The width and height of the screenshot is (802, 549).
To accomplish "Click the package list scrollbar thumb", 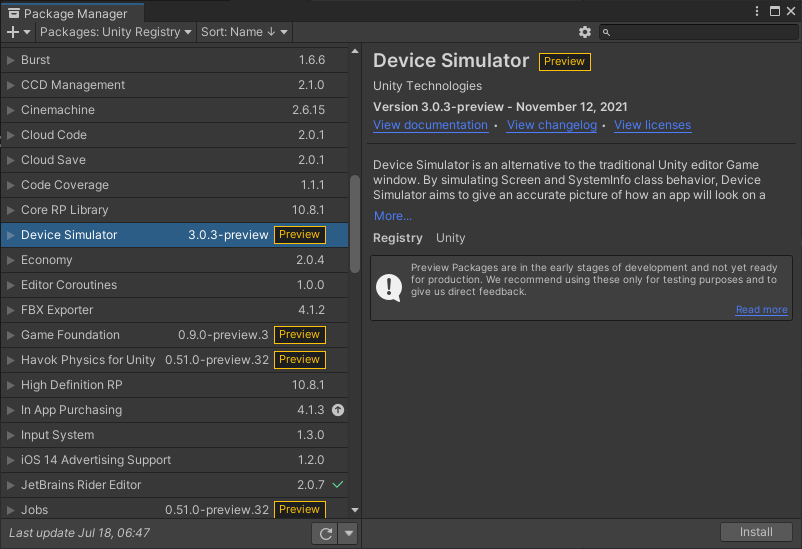I will pyautogui.click(x=354, y=224).
